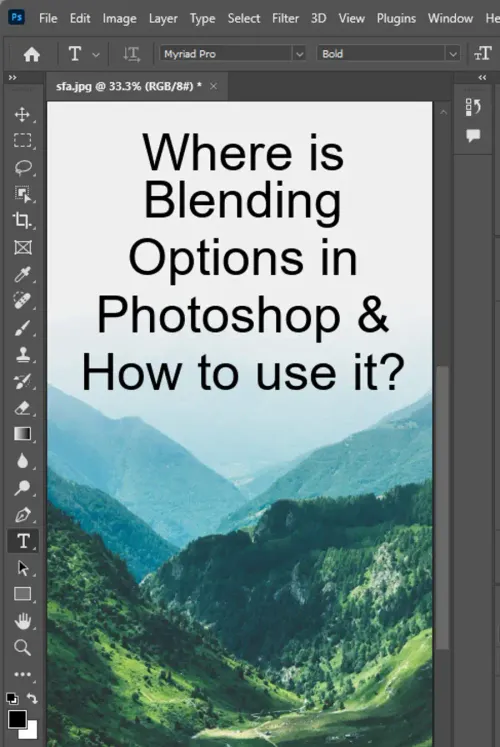Toggle text orientation button

[x=131, y=54]
